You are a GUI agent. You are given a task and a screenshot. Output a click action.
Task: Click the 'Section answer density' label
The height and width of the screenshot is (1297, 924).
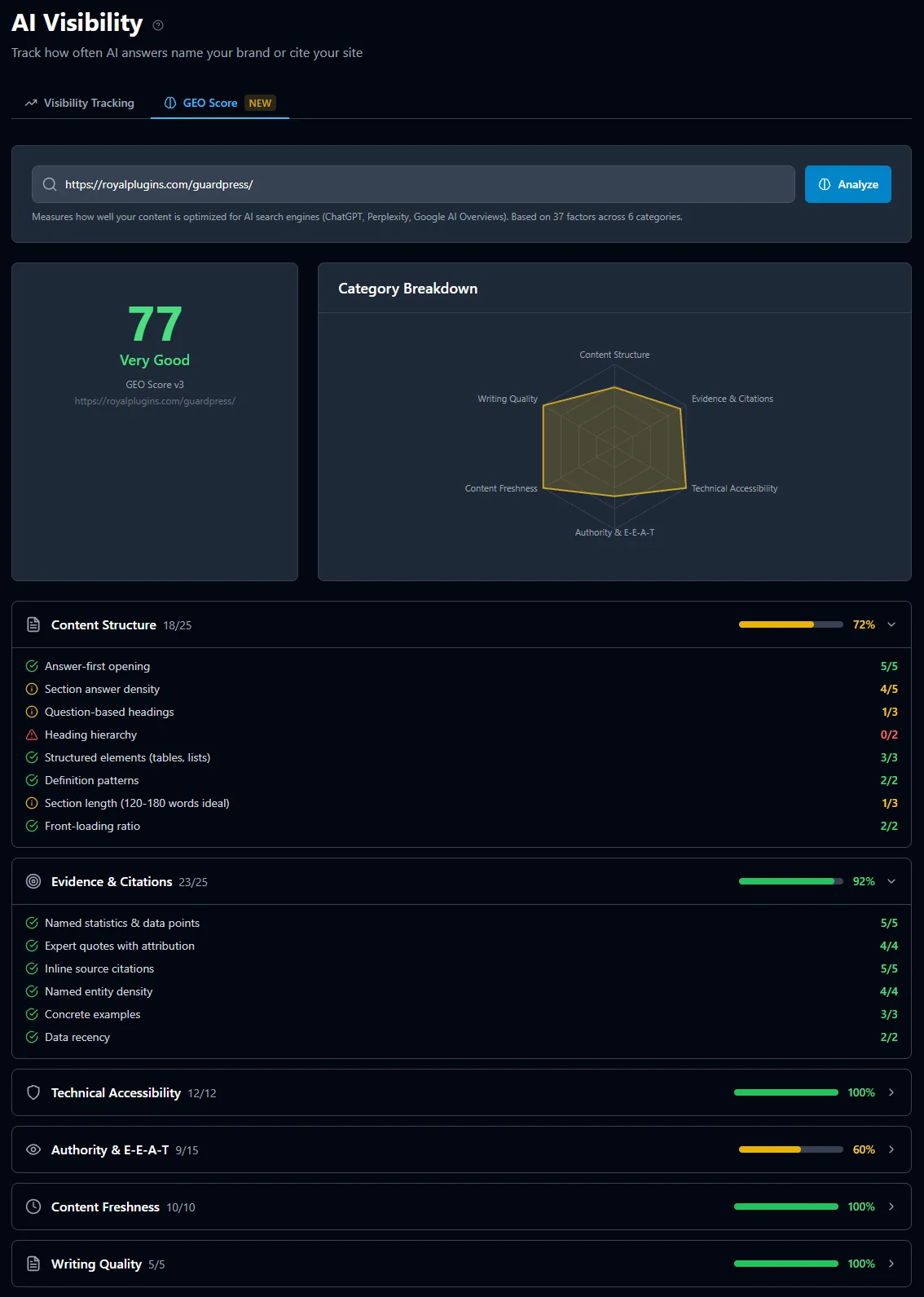click(102, 689)
